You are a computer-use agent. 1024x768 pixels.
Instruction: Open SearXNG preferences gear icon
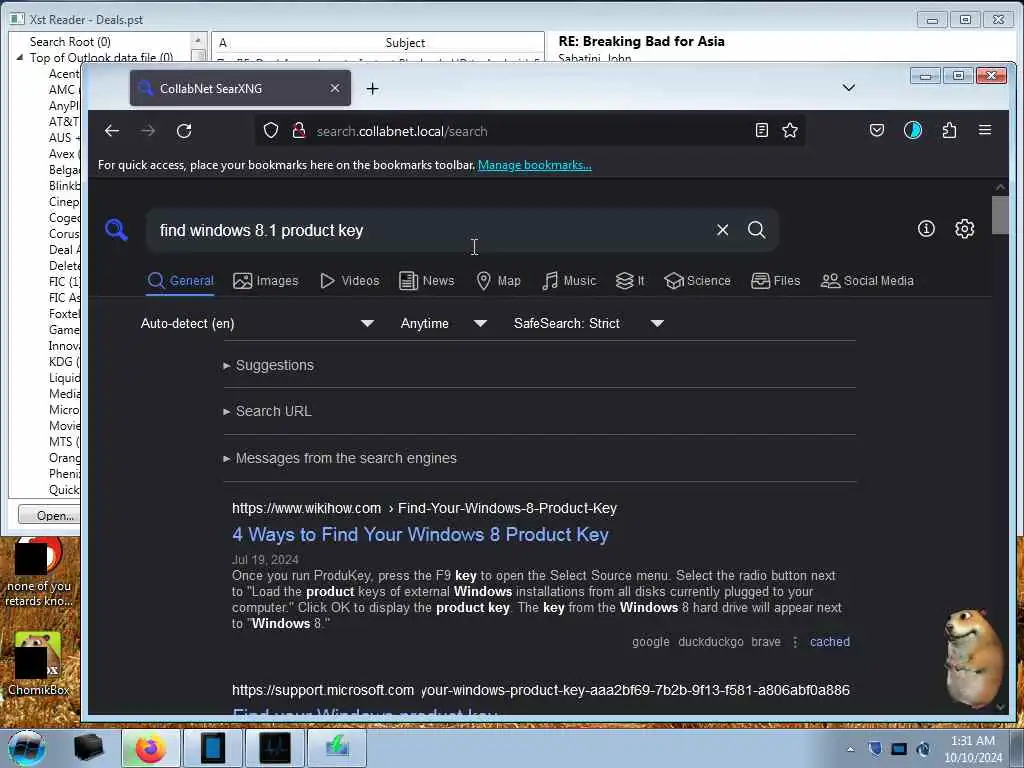(x=965, y=229)
